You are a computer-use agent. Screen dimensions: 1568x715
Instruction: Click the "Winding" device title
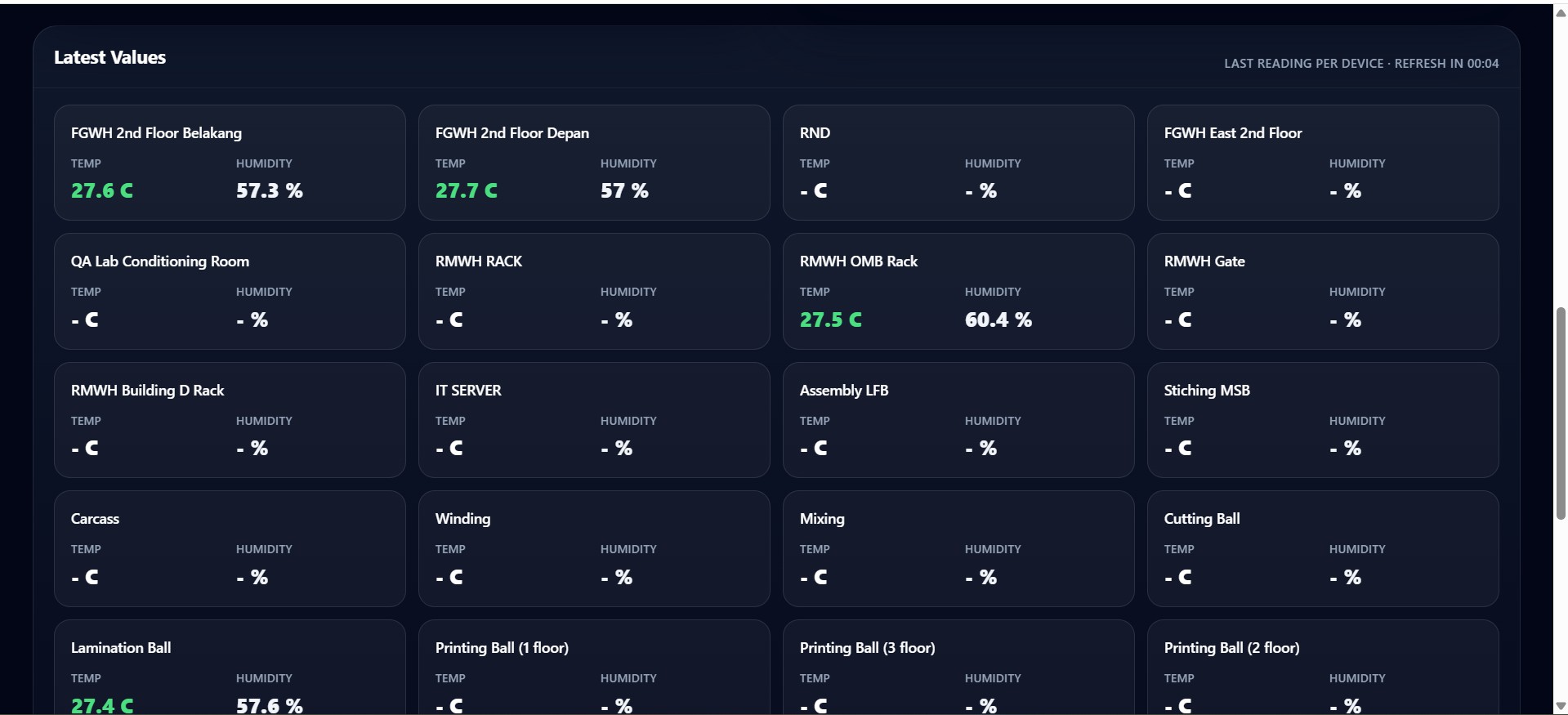tap(462, 519)
